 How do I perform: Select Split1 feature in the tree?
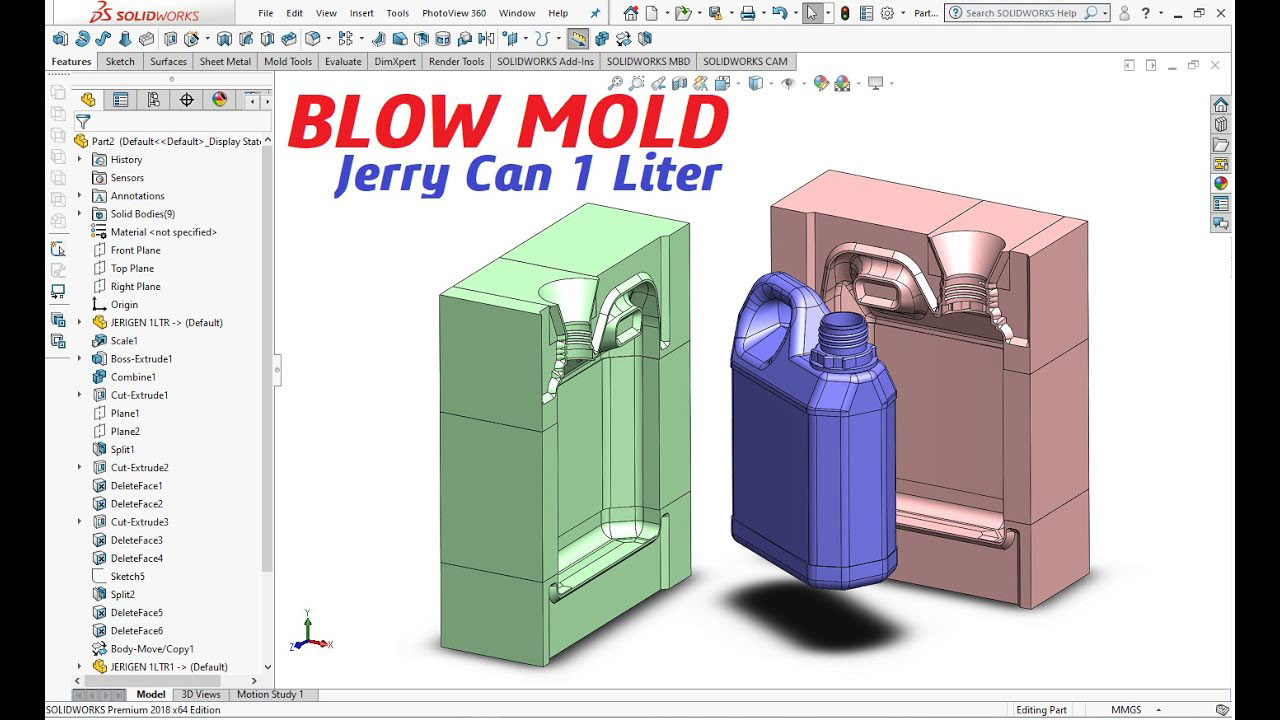(122, 450)
